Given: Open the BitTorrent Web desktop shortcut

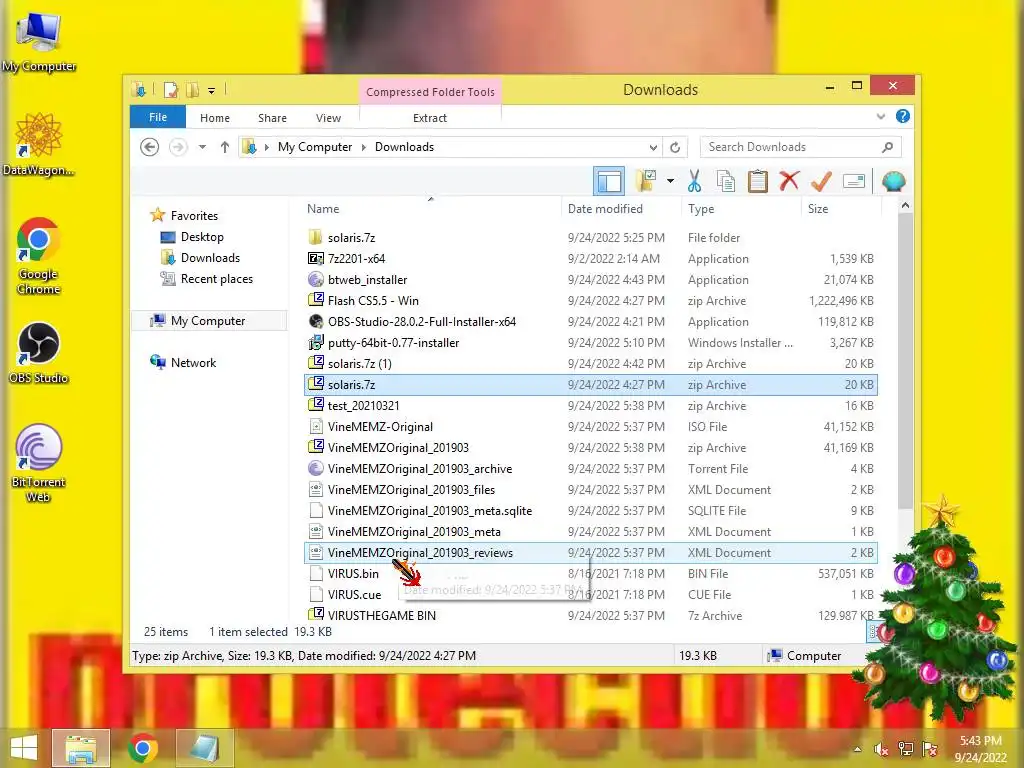Looking at the screenshot, I should [38, 463].
